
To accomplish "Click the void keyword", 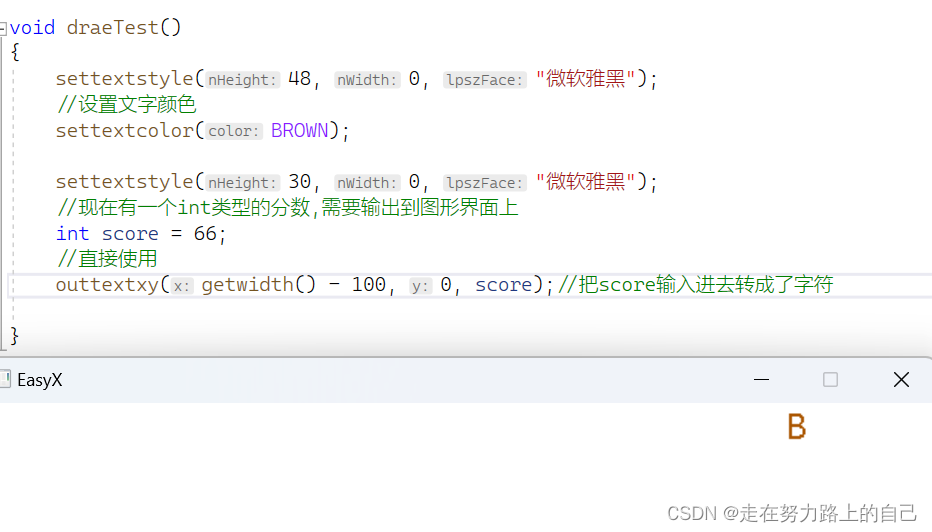I will pyautogui.click(x=32, y=27).
